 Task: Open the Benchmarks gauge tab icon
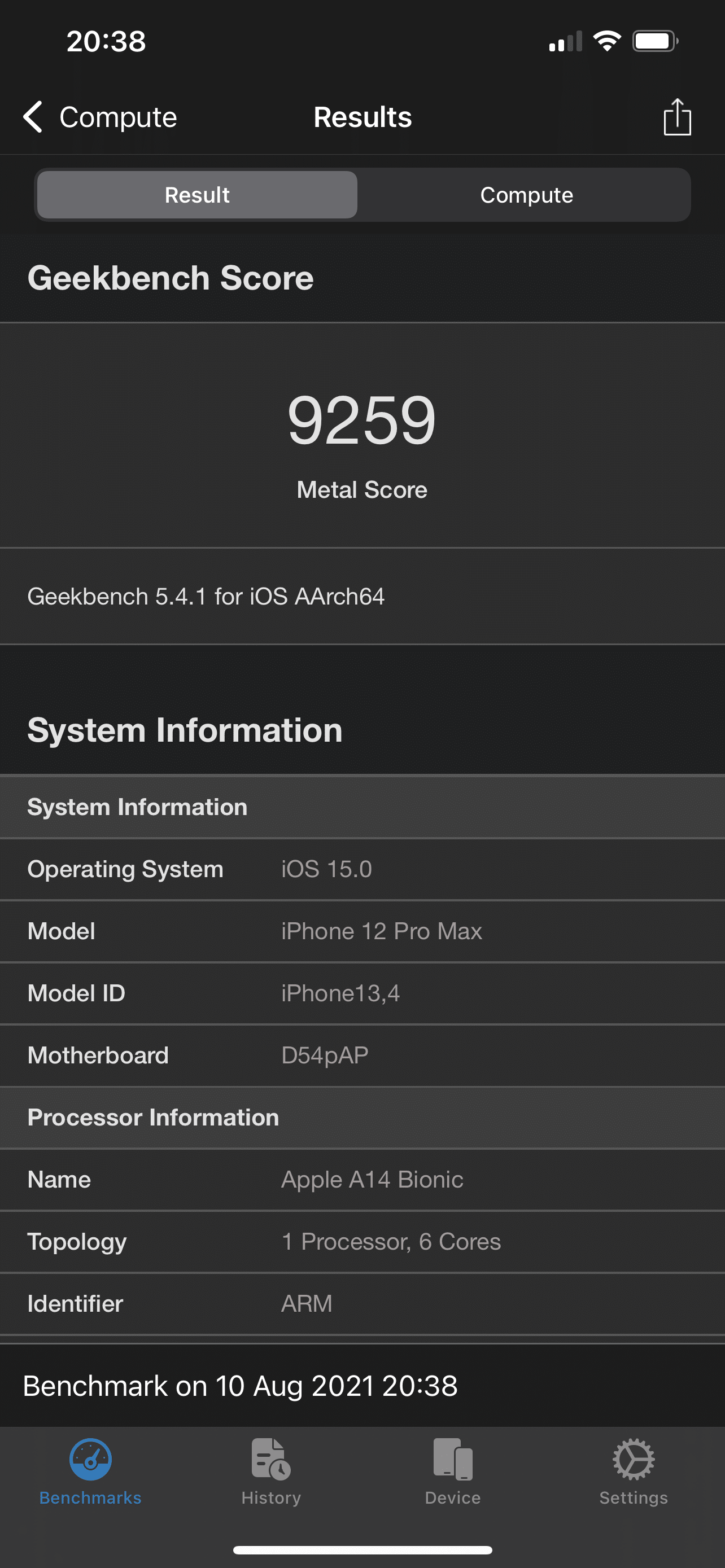coord(90,1459)
